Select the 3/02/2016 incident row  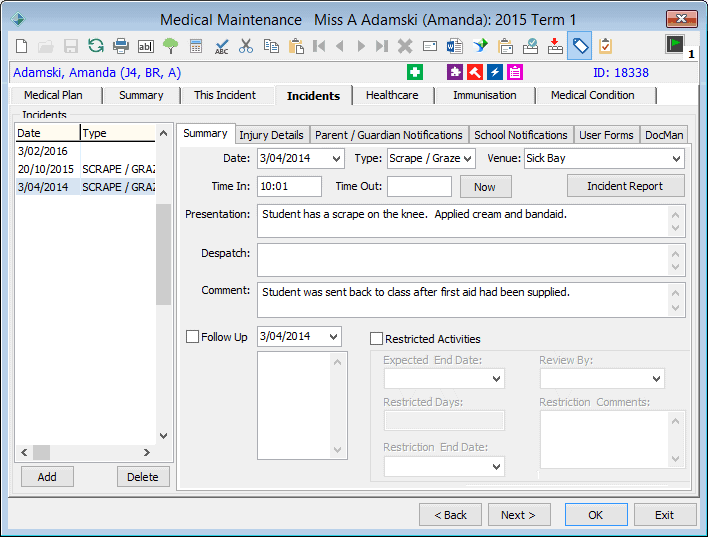tap(86, 151)
